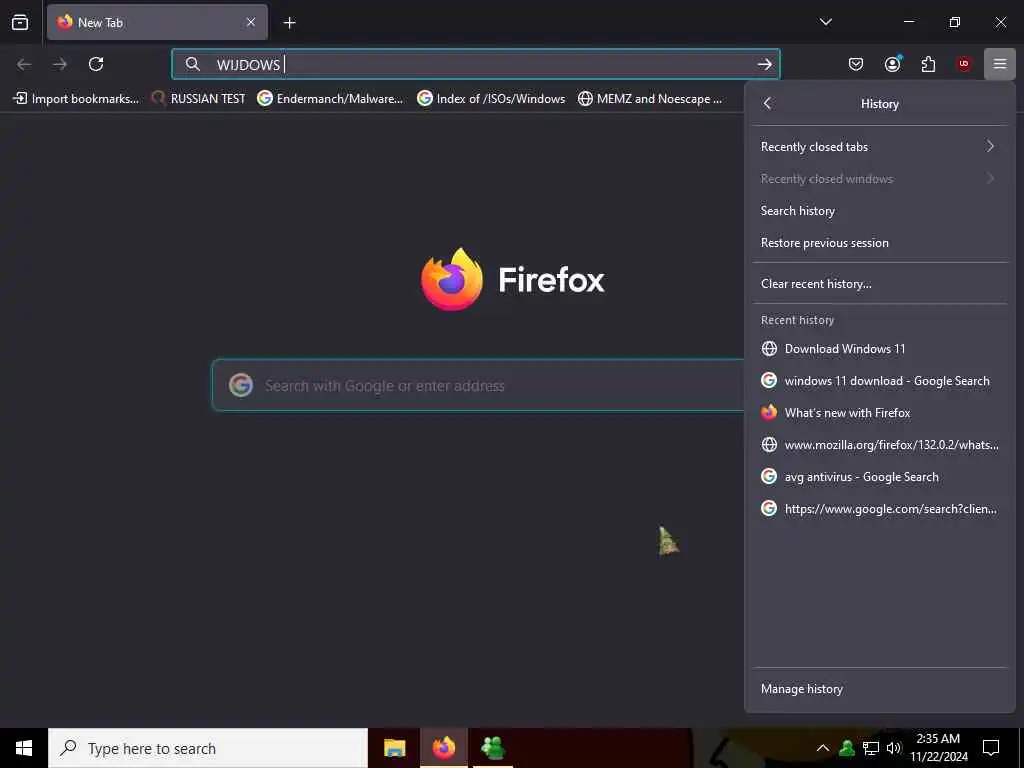The image size is (1024, 768).
Task: Expand Recently closed tabs submenu
Action: coord(880,147)
